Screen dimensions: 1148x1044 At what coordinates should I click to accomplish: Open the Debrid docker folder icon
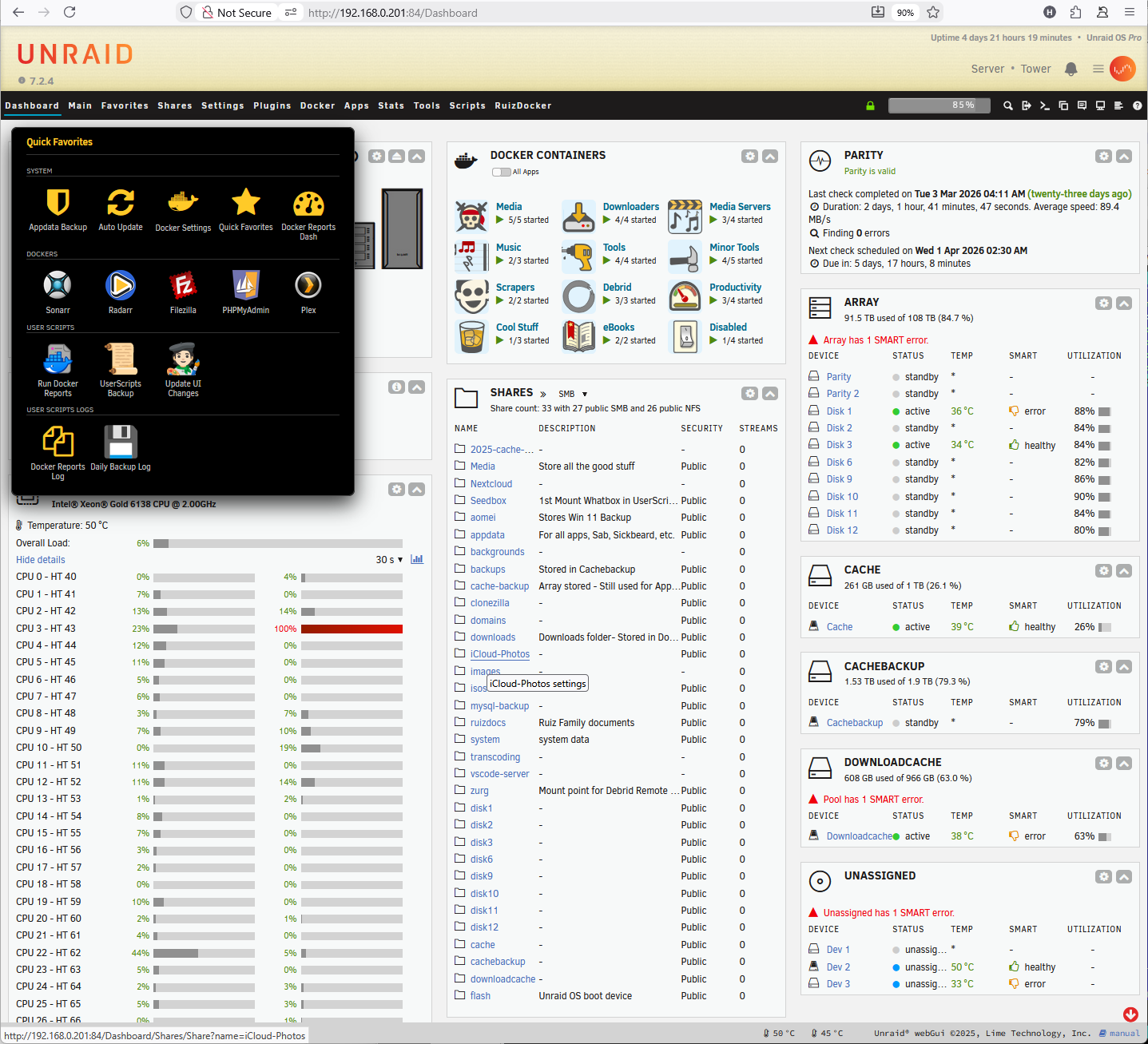coord(578,296)
